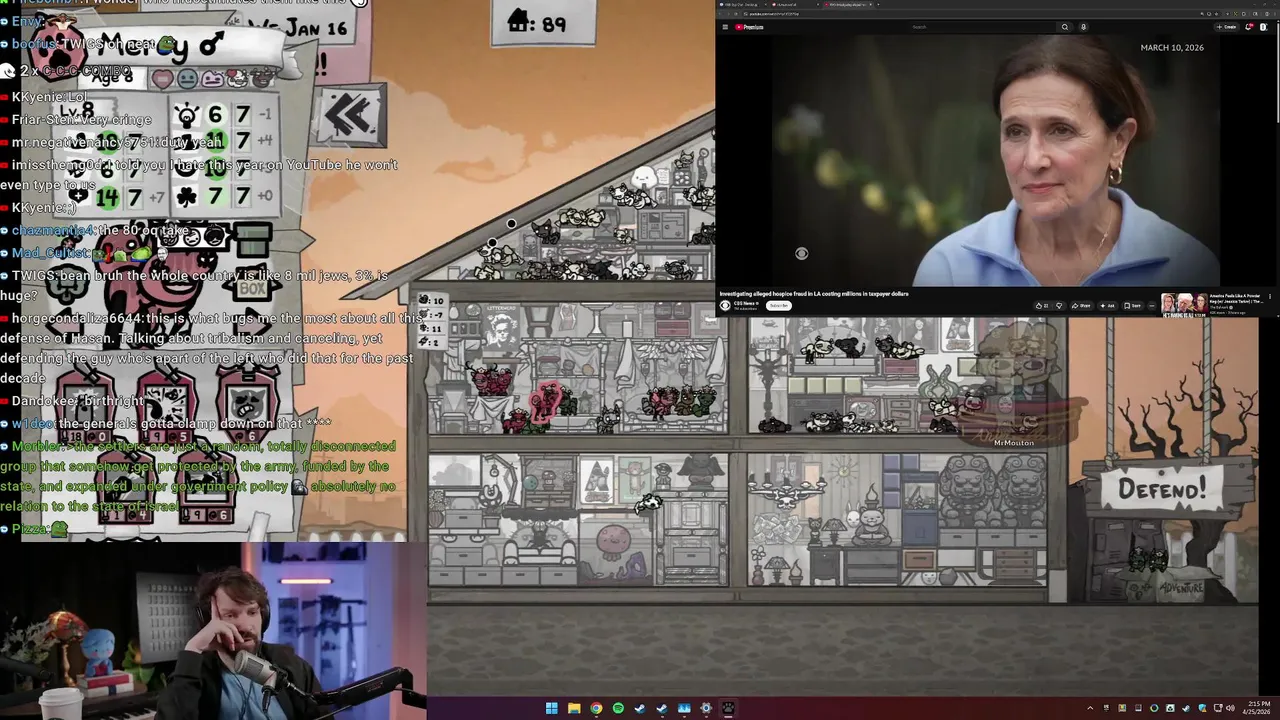
Task: Click the back double-arrow sign in game
Action: point(349,116)
